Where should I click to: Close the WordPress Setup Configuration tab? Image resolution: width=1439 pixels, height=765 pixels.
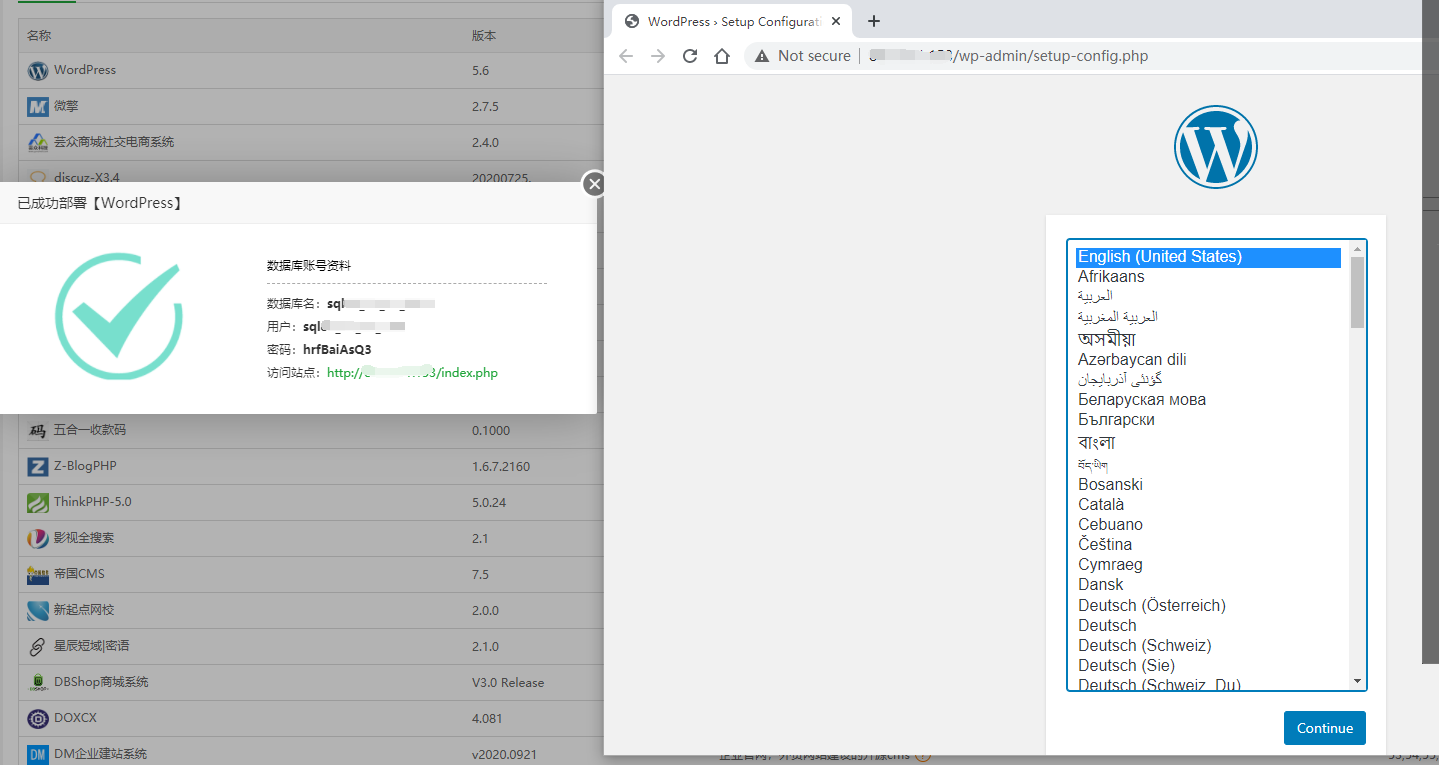click(x=836, y=21)
